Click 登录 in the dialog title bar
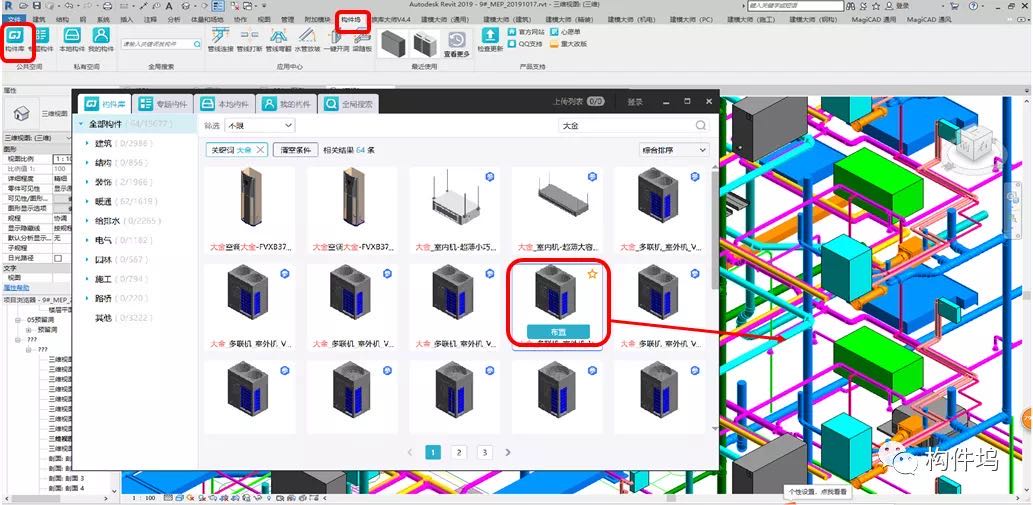This screenshot has width=1033, height=505. 634,102
